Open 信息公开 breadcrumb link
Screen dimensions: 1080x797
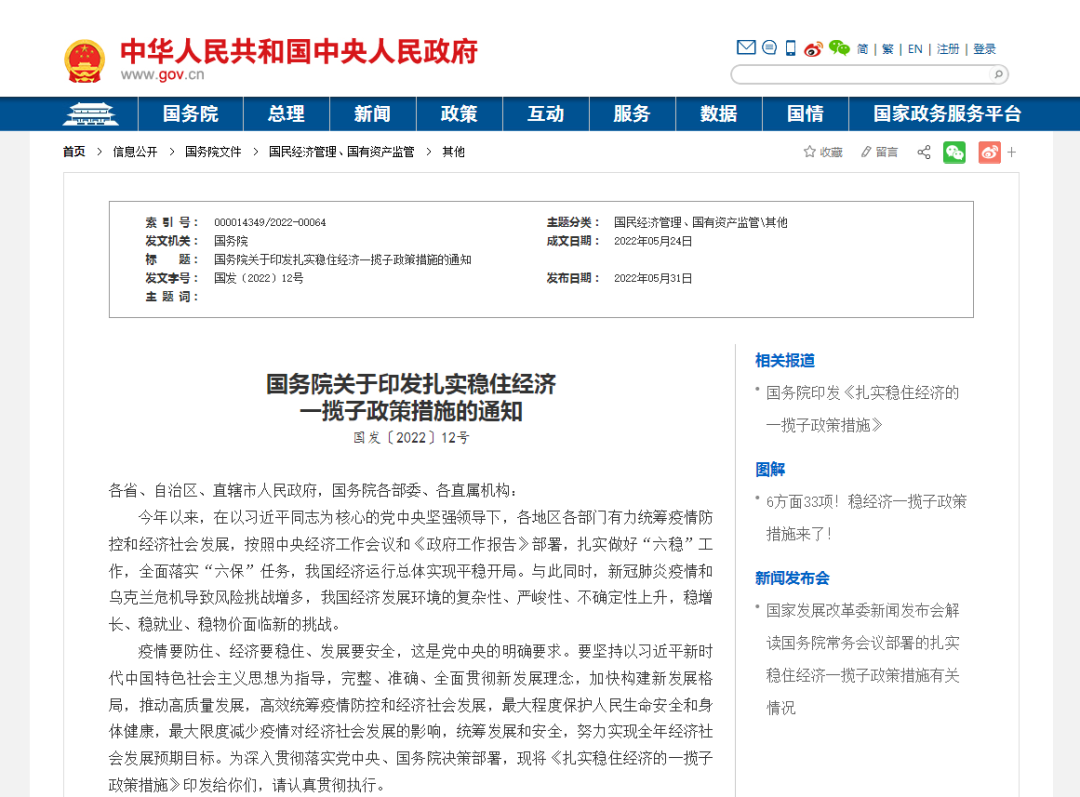pos(135,152)
